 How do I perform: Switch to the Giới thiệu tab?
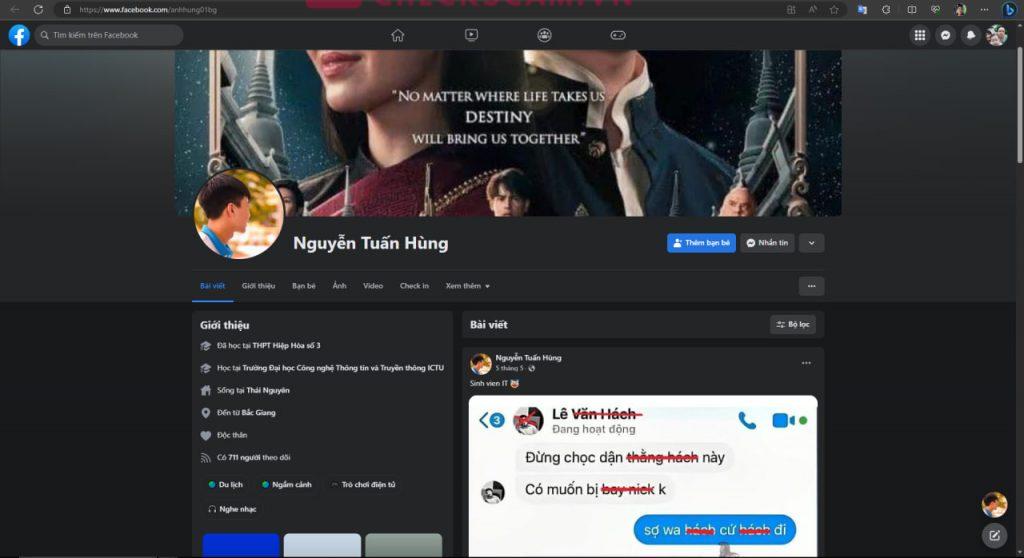pos(258,286)
